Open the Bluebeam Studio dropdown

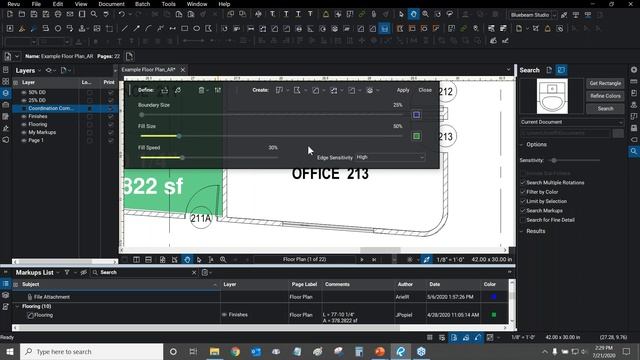[533, 15]
